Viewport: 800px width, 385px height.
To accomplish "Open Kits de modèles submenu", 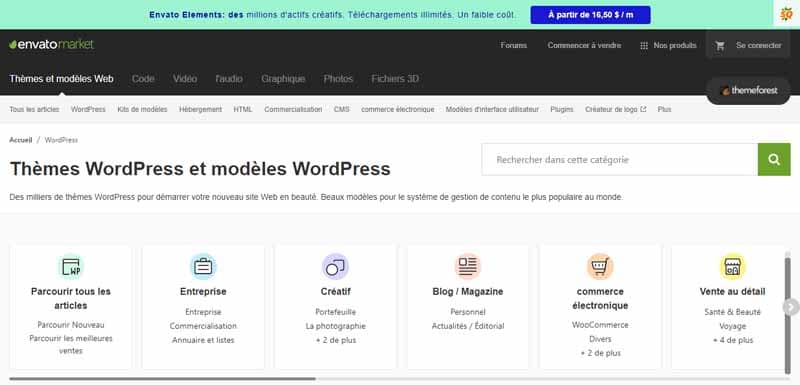I will pyautogui.click(x=142, y=109).
